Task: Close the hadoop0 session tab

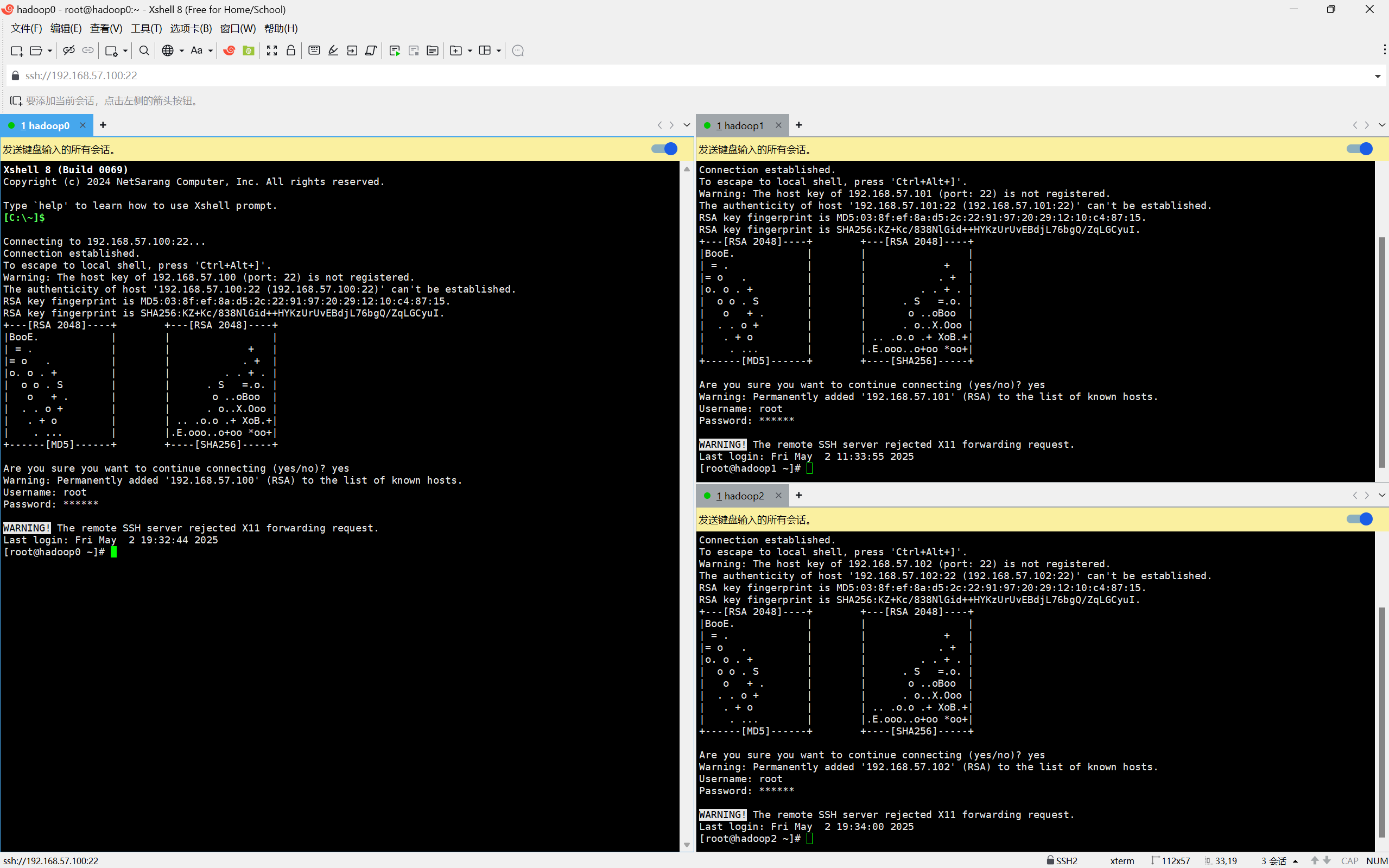Action: click(x=83, y=125)
